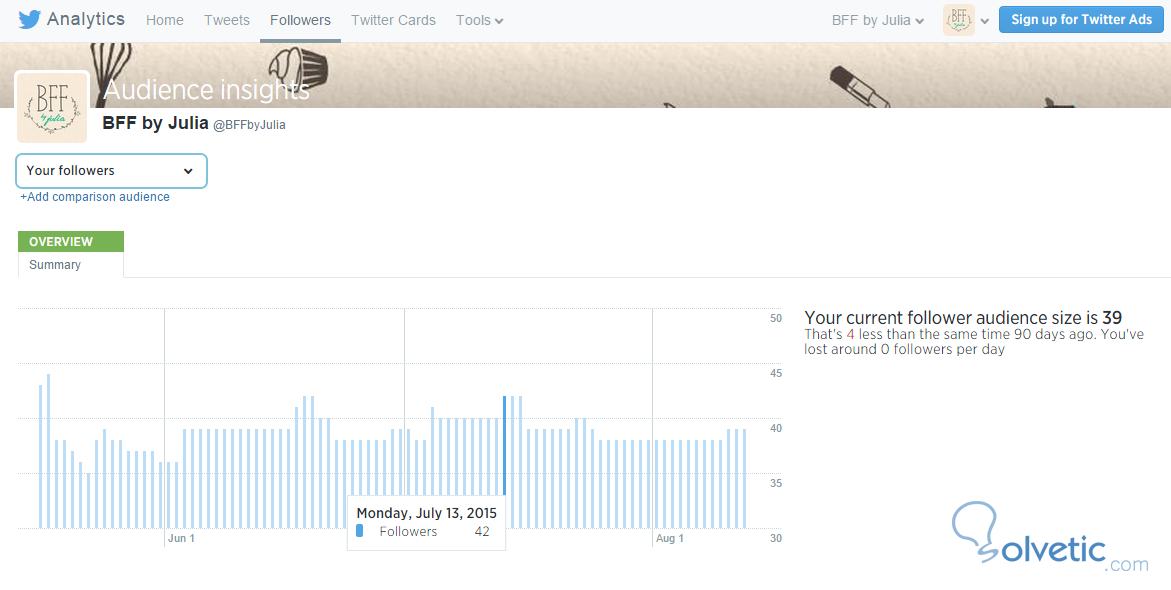Click the Jun 1 axis label

pyautogui.click(x=181, y=538)
